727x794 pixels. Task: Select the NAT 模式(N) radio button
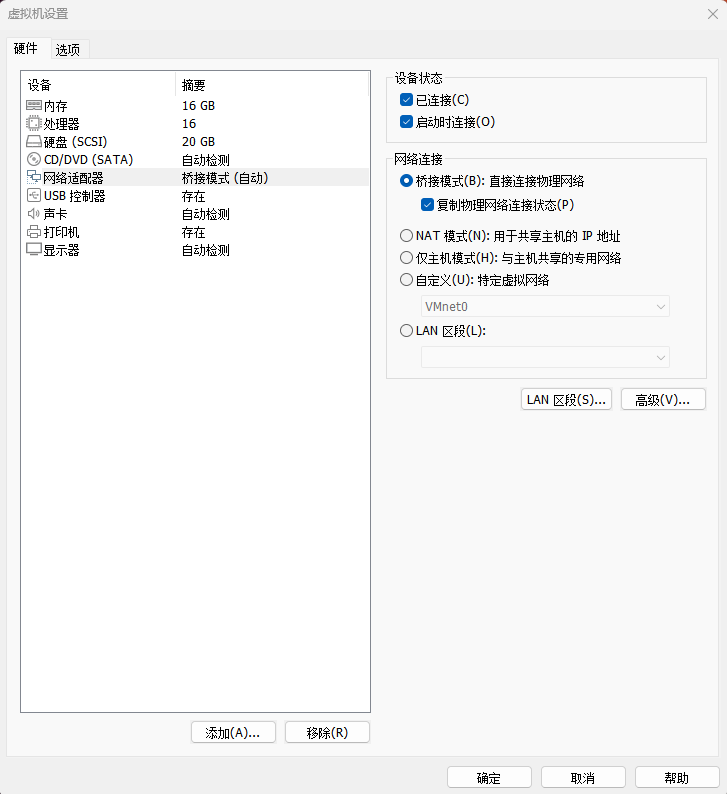click(406, 235)
